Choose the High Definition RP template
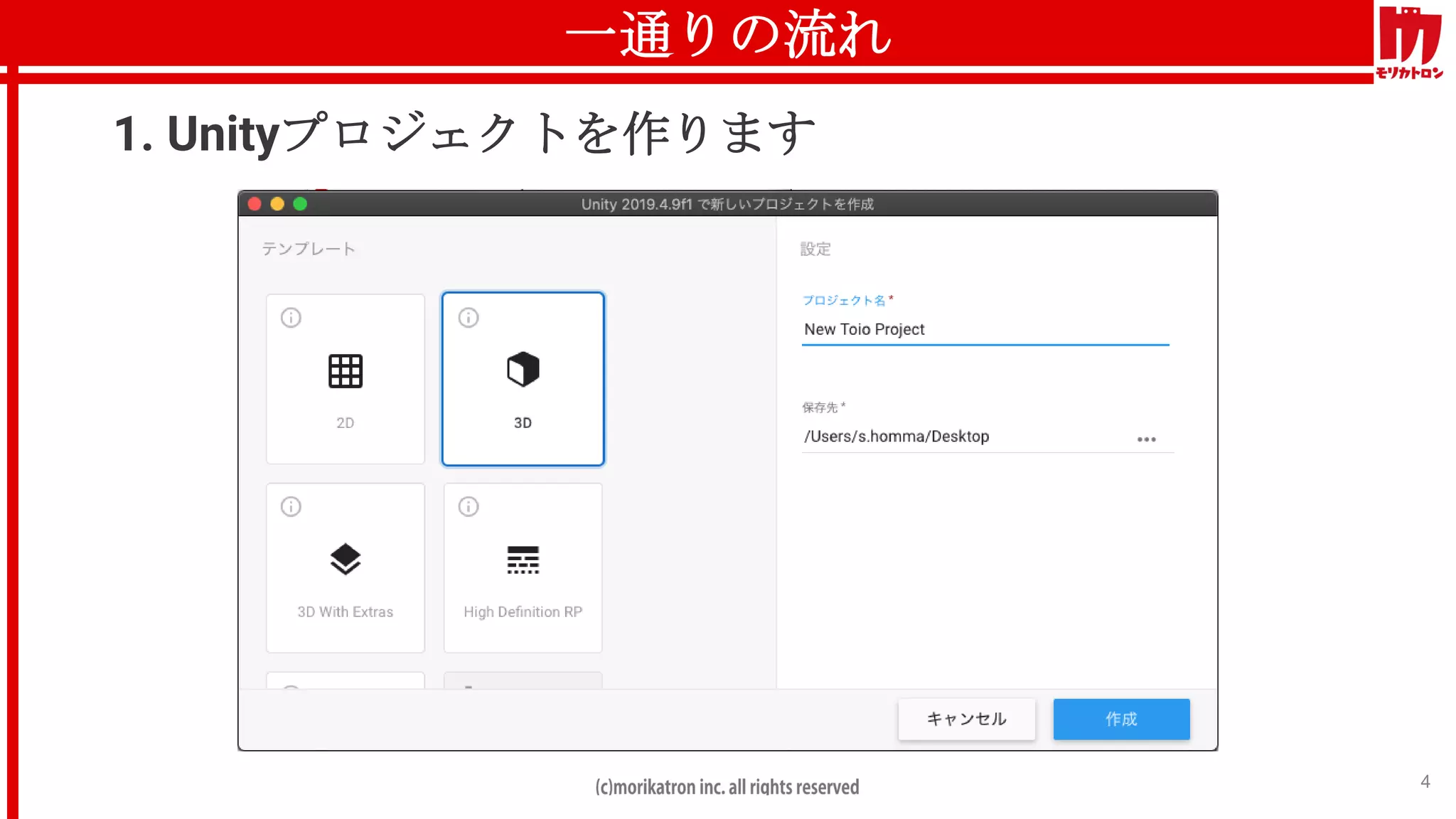 tap(523, 568)
